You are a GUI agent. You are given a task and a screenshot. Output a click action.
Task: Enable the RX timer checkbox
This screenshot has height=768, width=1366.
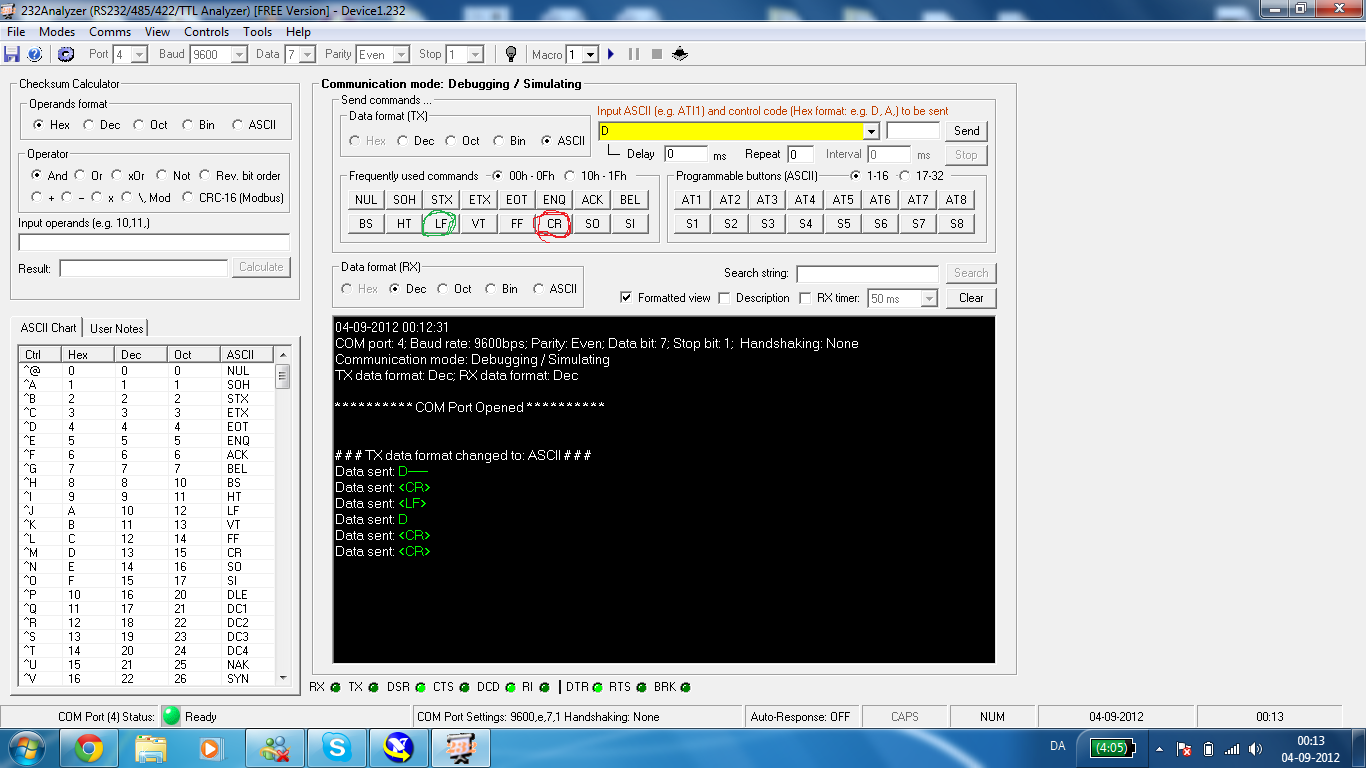[x=805, y=298]
